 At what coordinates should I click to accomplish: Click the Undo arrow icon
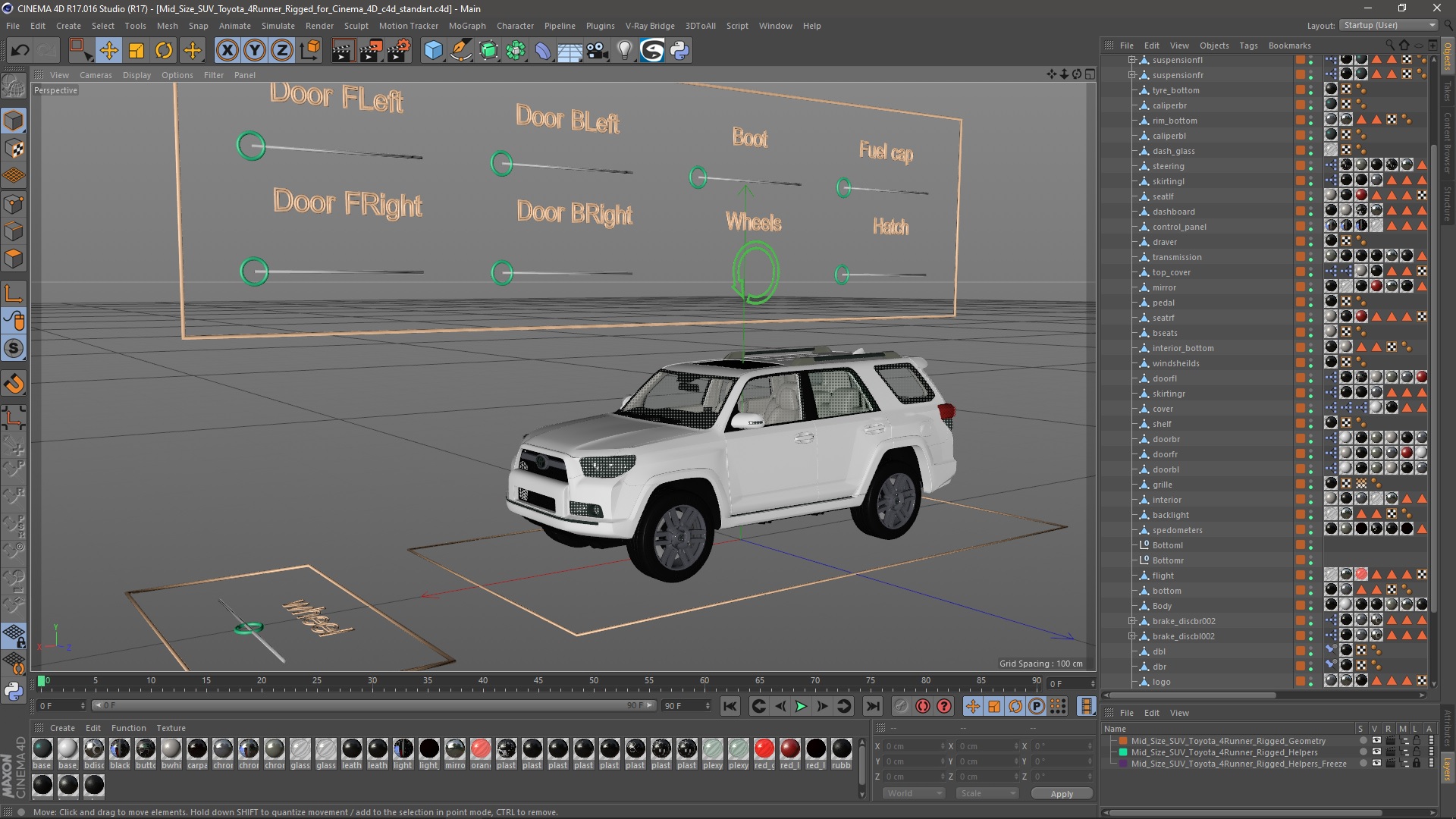pyautogui.click(x=20, y=51)
